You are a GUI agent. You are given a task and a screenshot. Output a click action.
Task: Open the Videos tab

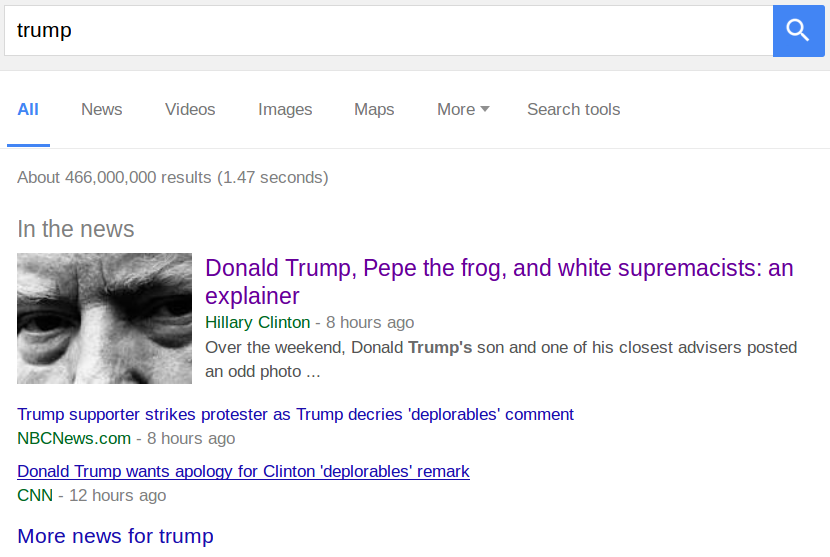coord(190,110)
